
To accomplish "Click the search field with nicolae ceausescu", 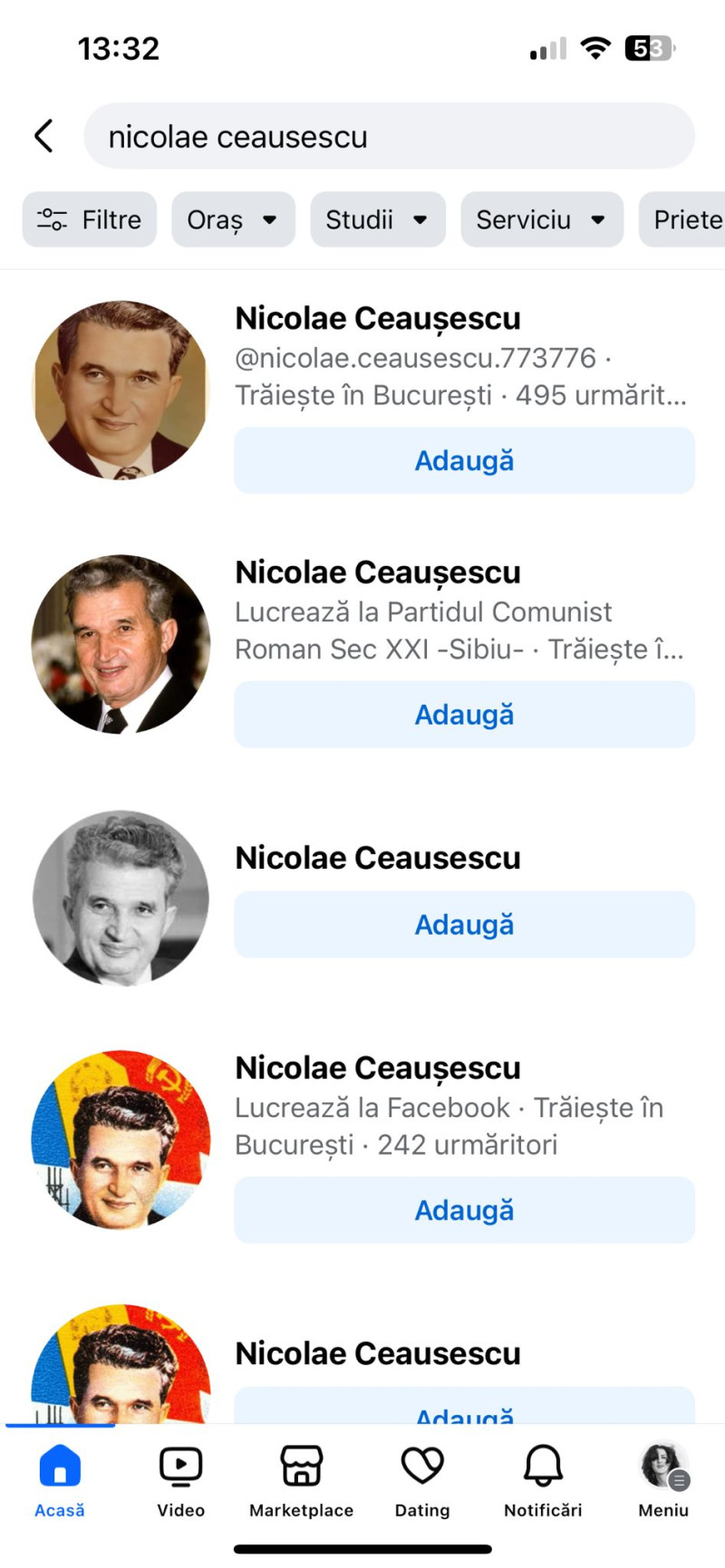I will click(390, 136).
